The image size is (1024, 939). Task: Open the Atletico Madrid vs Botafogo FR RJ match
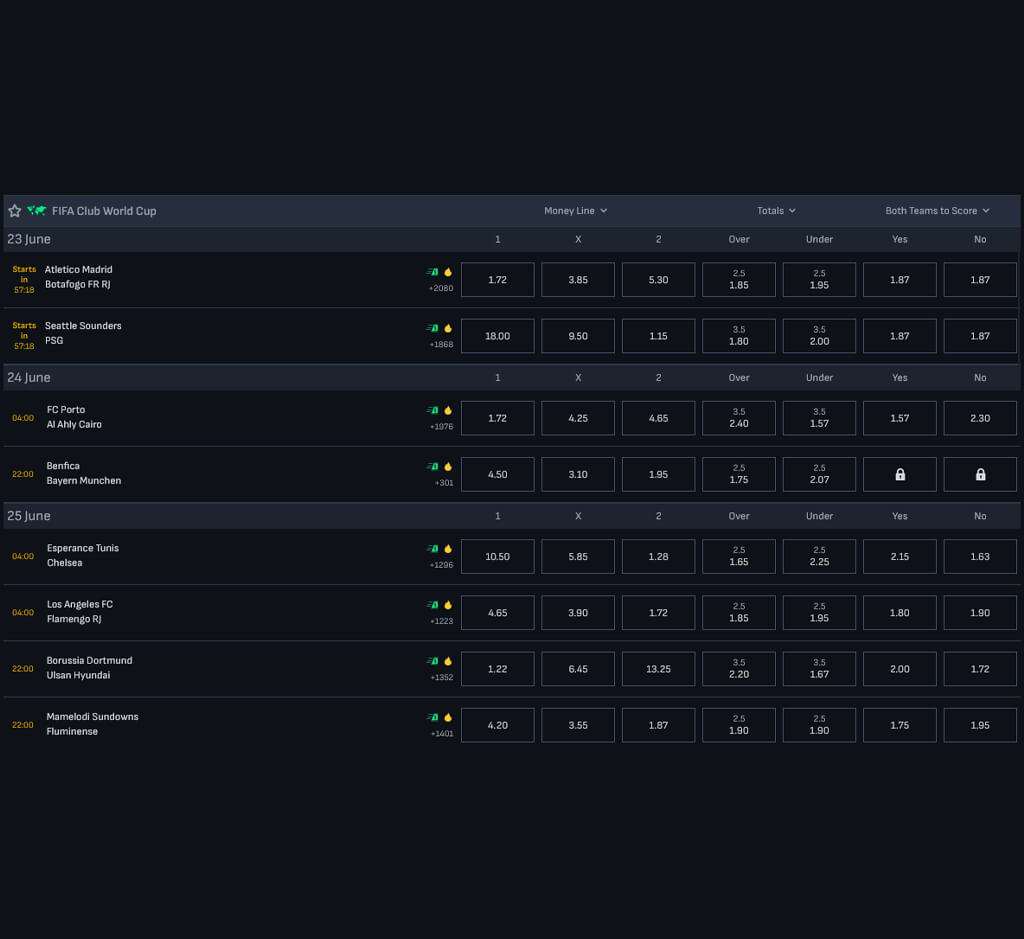(78, 277)
